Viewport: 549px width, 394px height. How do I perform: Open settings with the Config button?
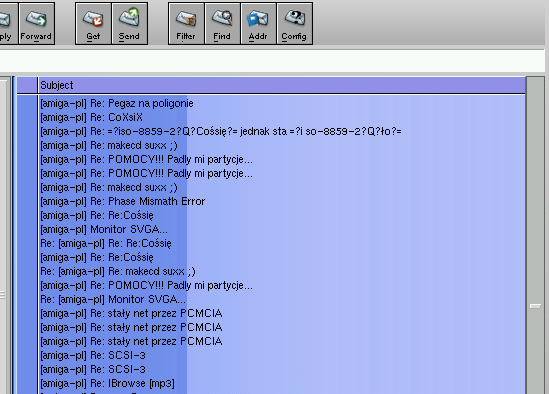click(294, 23)
